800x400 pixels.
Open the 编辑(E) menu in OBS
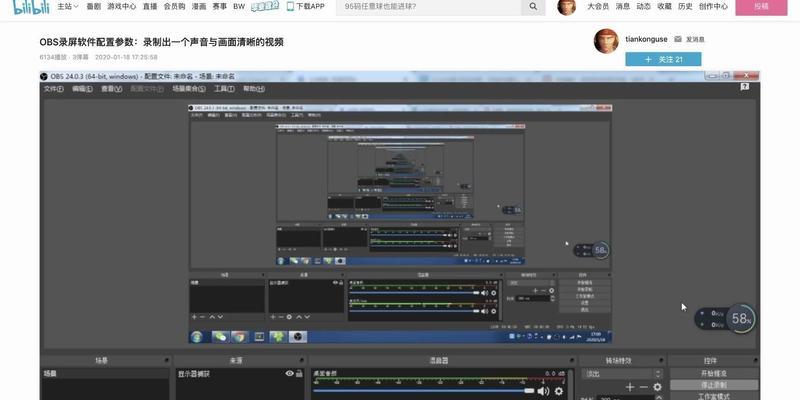pyautogui.click(x=82, y=89)
